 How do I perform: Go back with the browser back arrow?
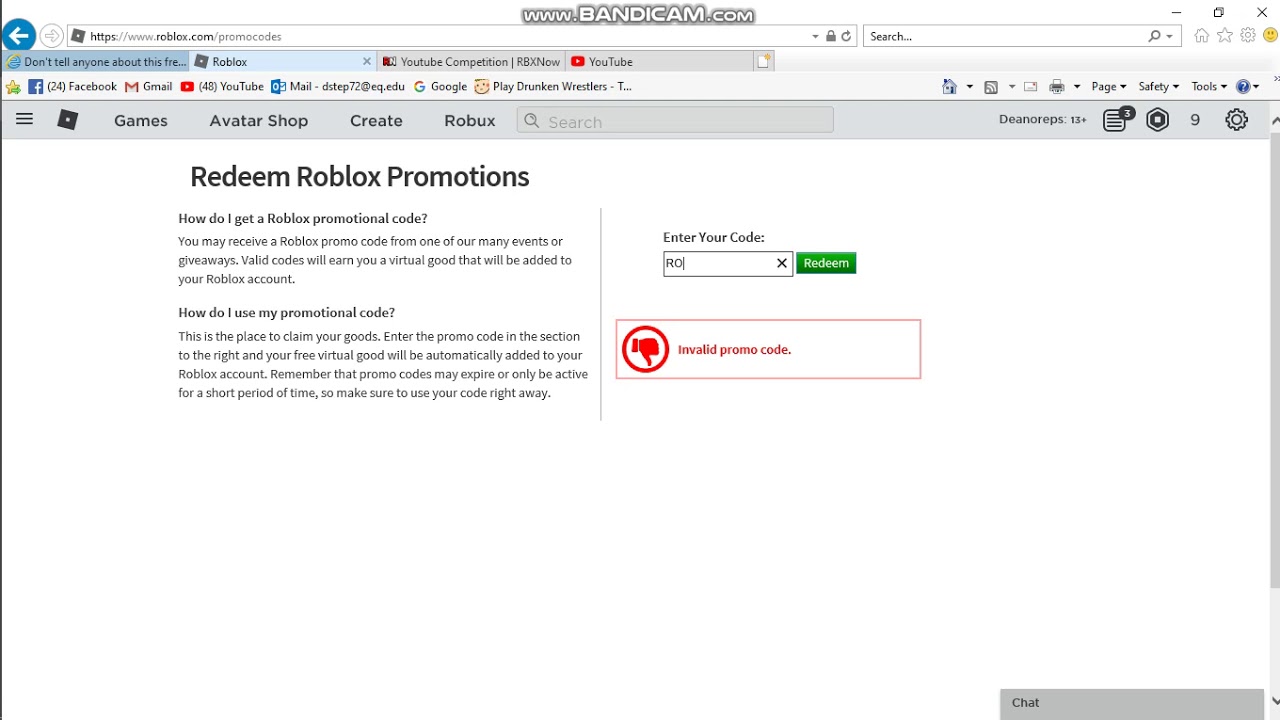pyautogui.click(x=18, y=36)
